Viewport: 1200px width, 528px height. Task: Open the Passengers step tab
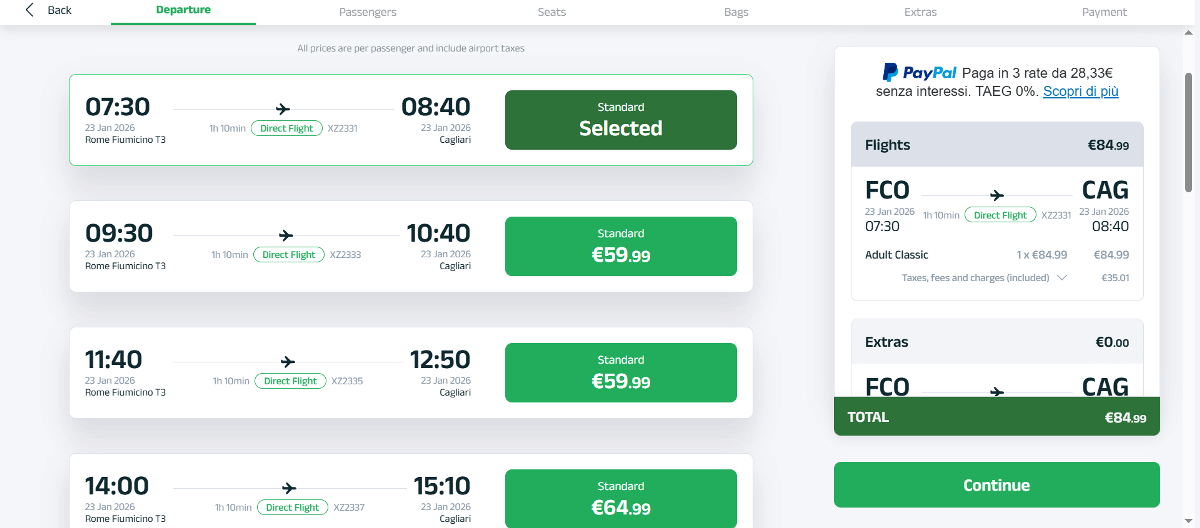368,12
